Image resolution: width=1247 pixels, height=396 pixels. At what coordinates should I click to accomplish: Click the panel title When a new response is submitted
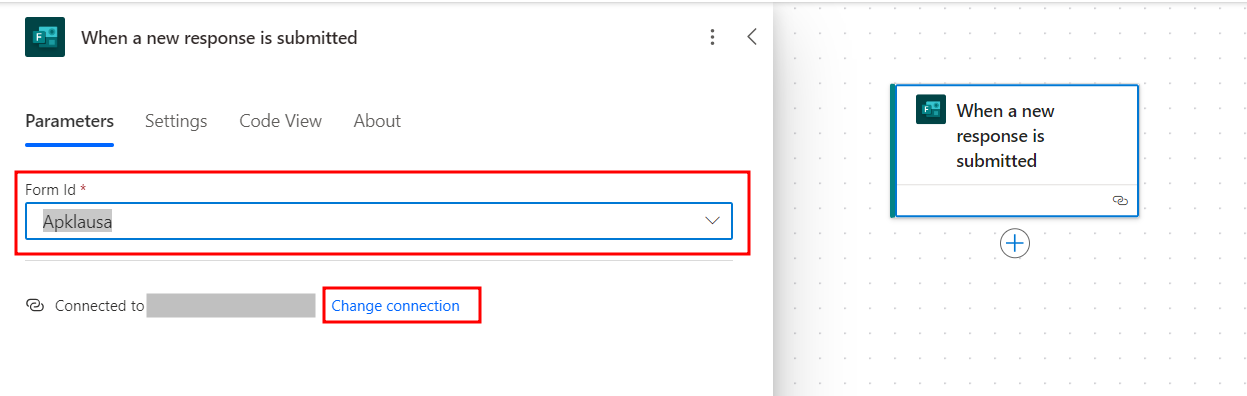pos(219,38)
